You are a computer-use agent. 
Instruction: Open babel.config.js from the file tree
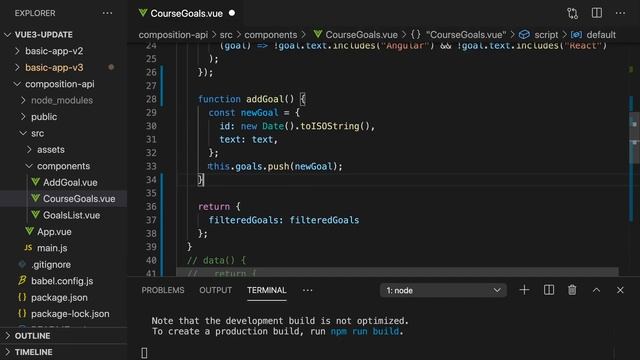coord(62,281)
